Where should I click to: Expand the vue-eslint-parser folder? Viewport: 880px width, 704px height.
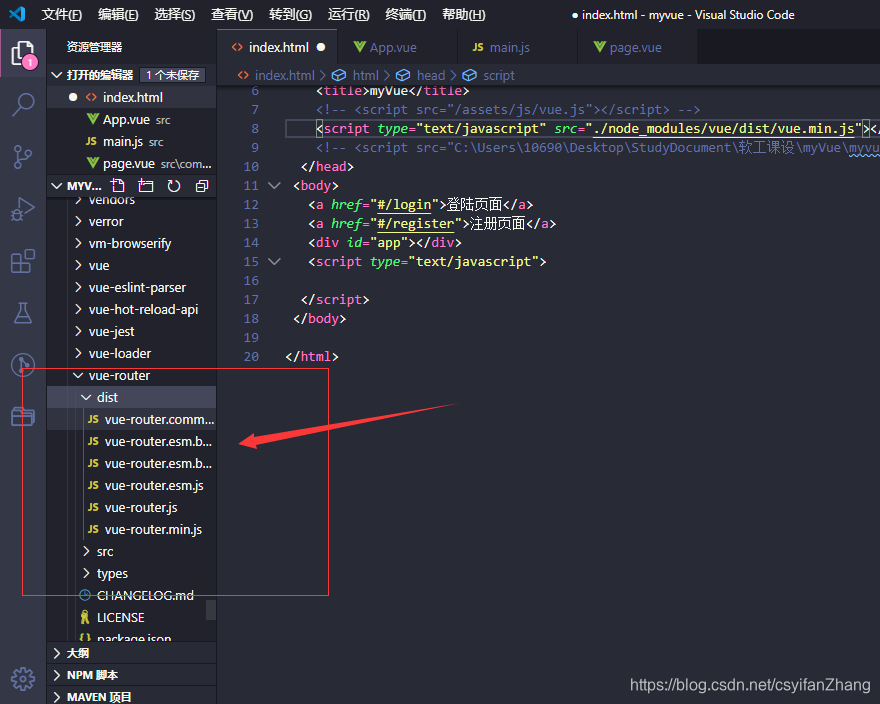[x=131, y=287]
